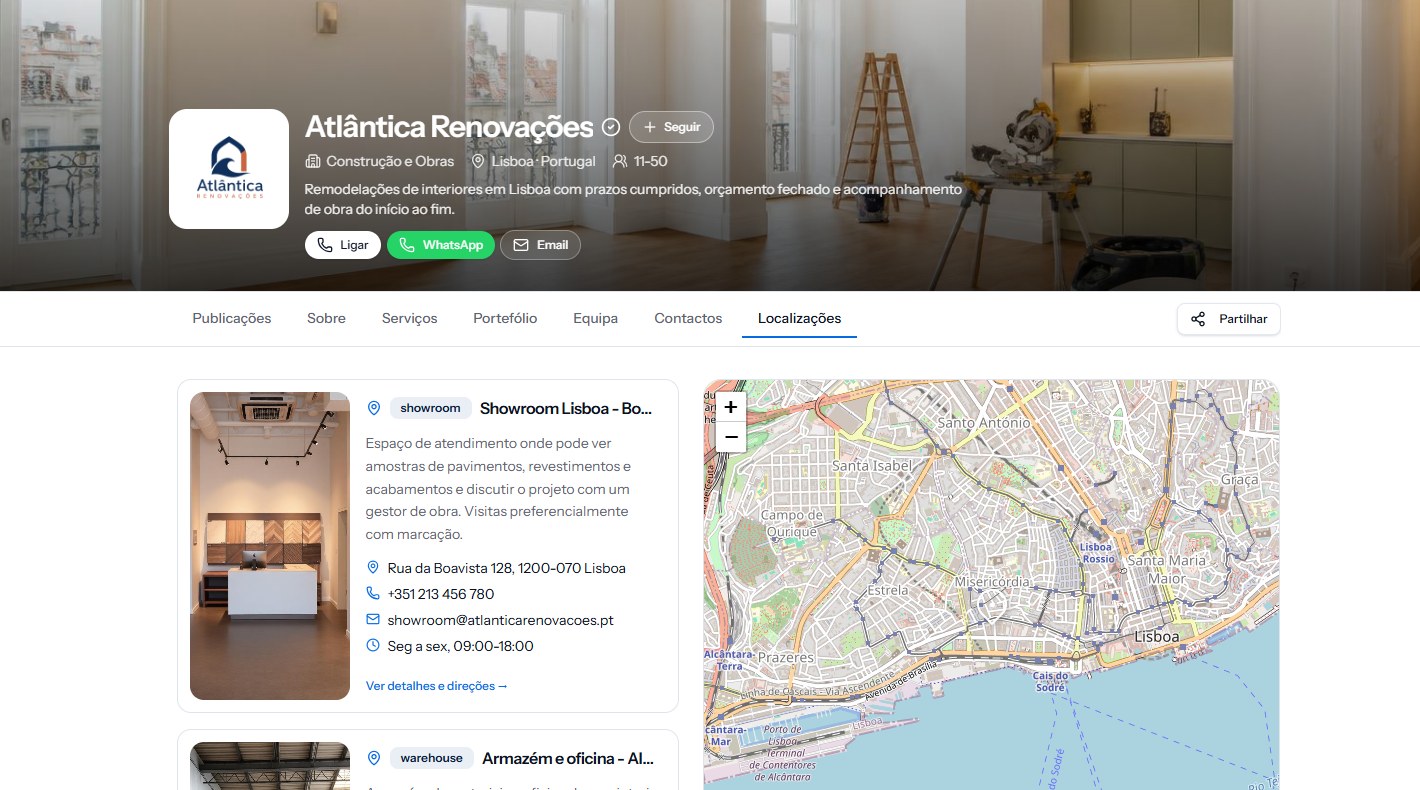Open the Publicações tab
This screenshot has height=790, width=1420.
point(232,318)
